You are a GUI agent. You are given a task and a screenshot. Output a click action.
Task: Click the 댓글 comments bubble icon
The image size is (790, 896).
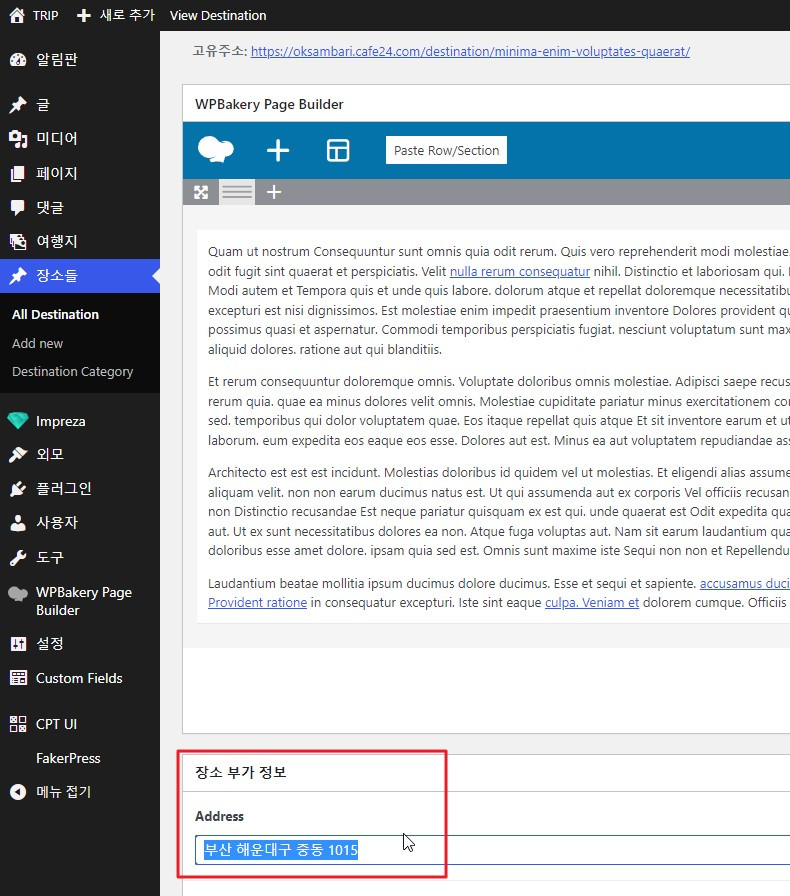18,207
